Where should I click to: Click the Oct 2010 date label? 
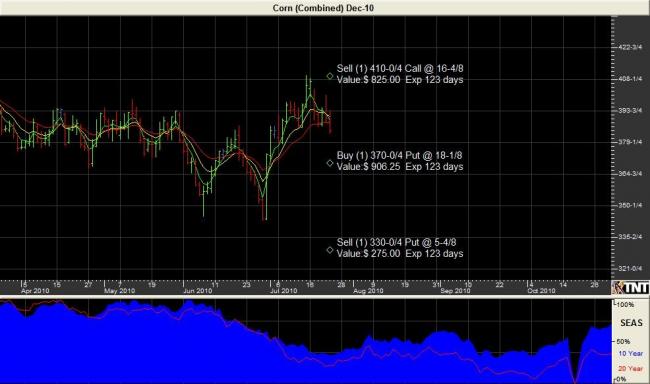click(x=541, y=291)
